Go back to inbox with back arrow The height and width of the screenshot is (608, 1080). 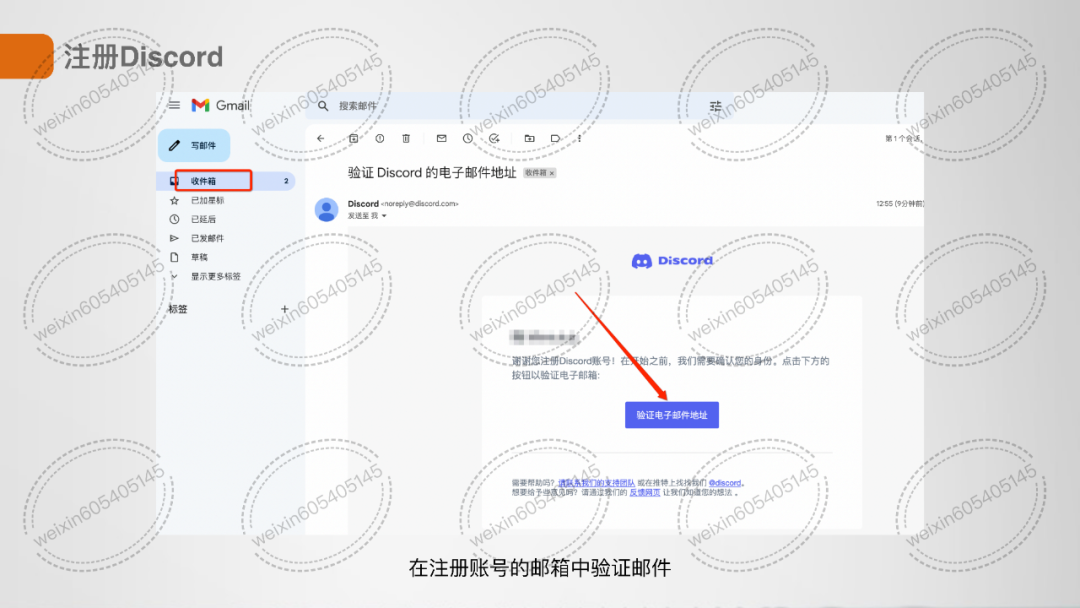pyautogui.click(x=321, y=138)
